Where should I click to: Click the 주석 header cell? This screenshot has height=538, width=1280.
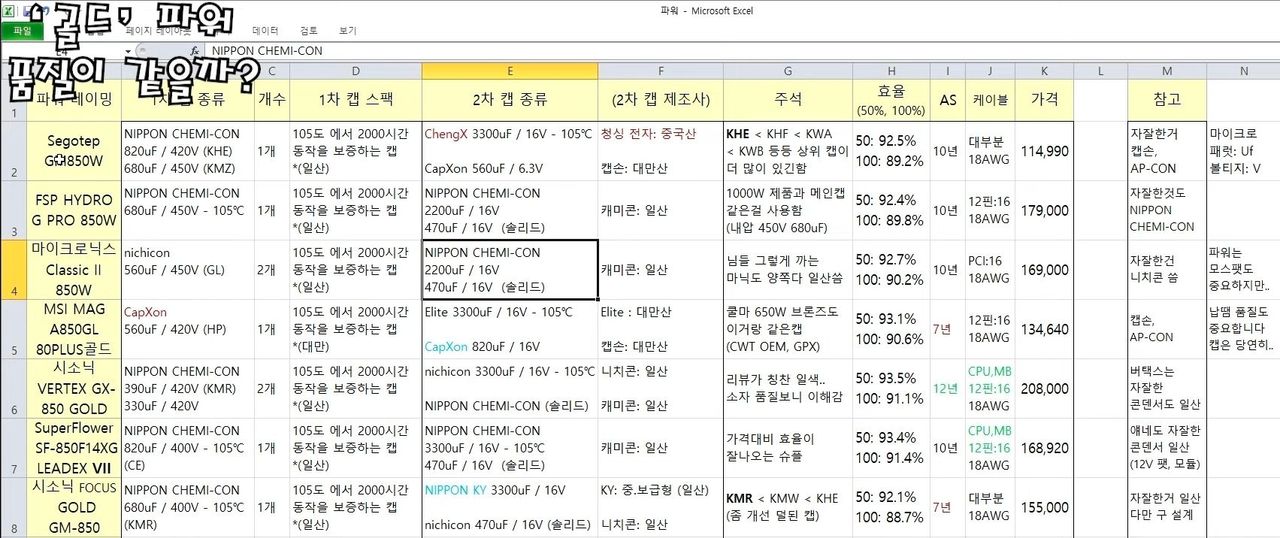pyautogui.click(x=787, y=100)
